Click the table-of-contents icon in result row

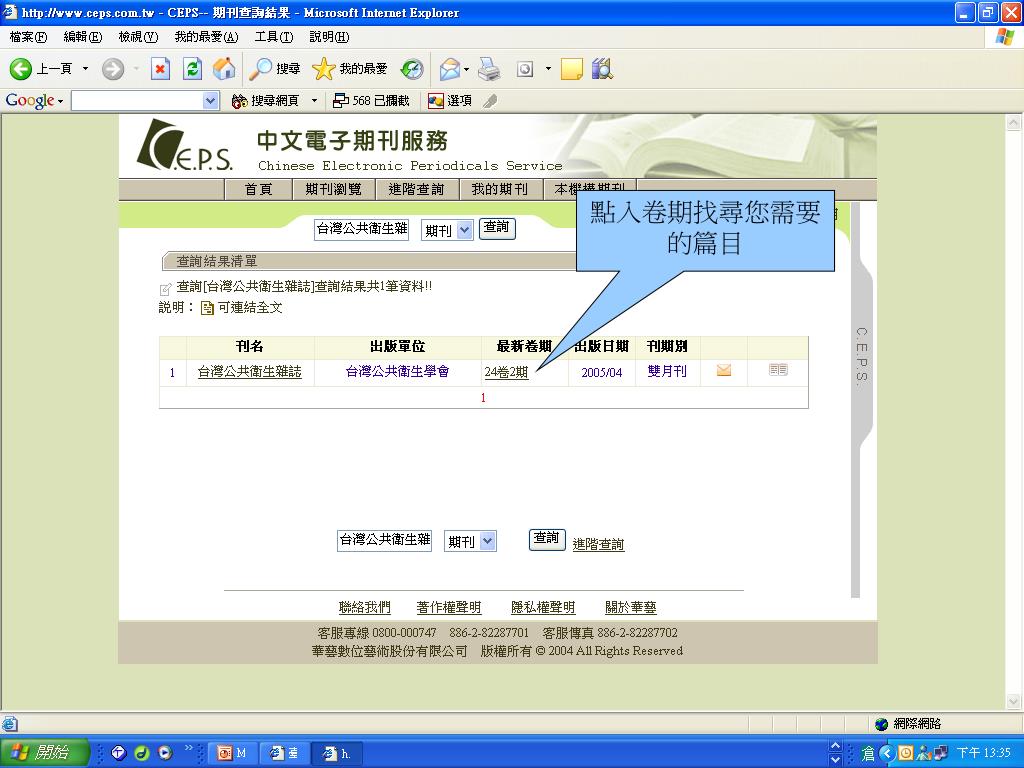(x=778, y=370)
